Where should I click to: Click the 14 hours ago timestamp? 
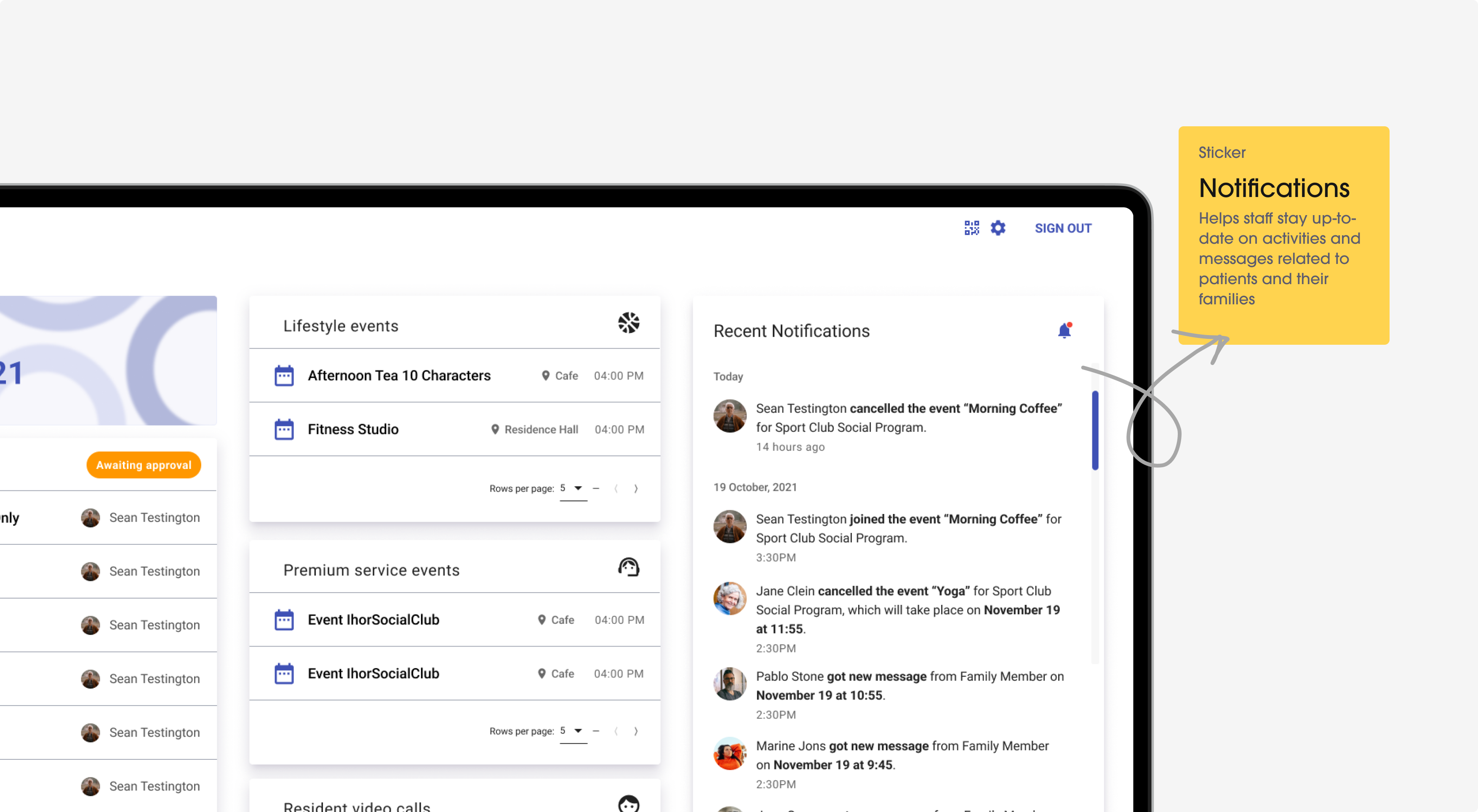(x=791, y=447)
